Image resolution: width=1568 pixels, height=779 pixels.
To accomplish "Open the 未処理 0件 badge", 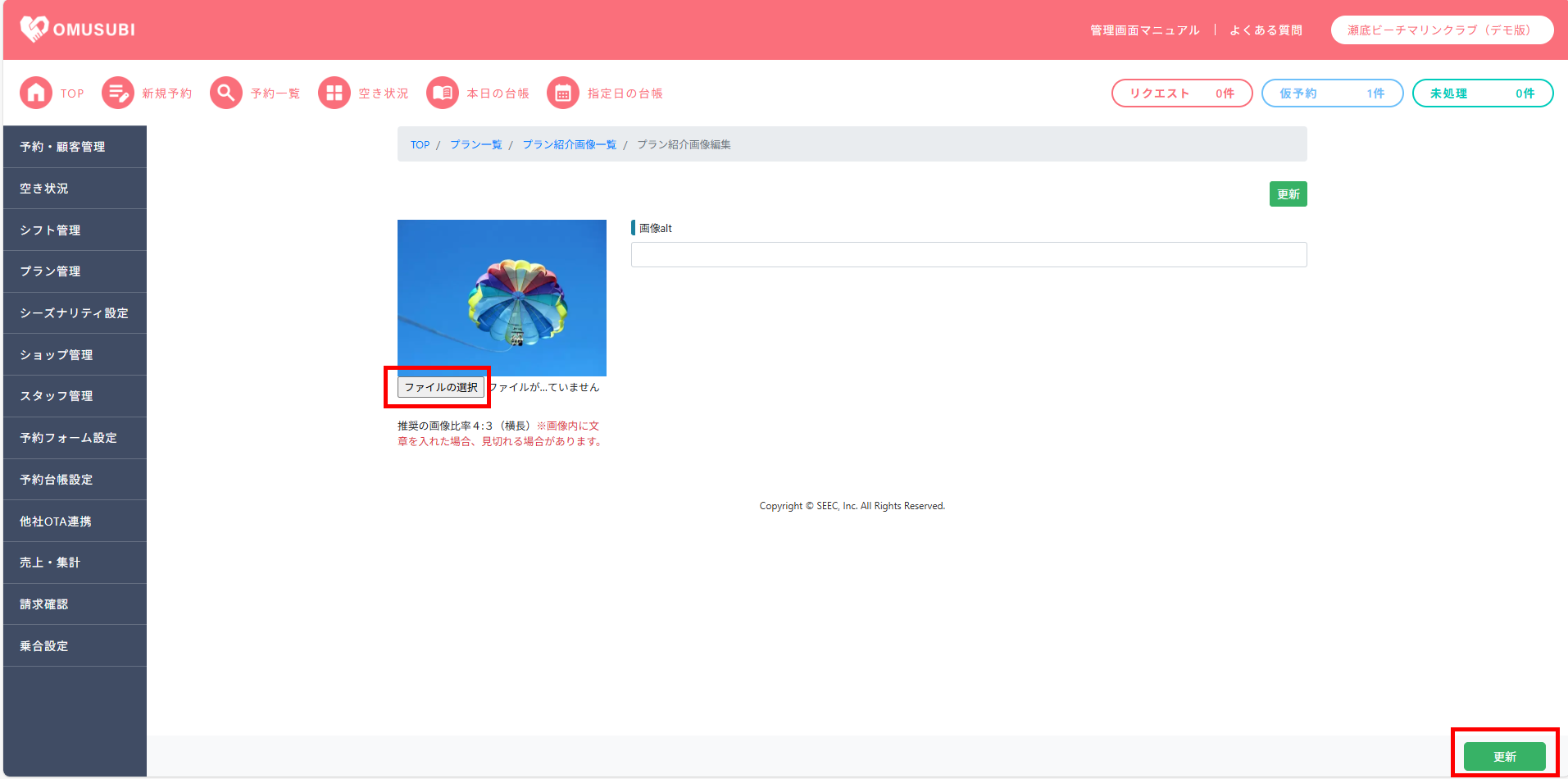I will [x=1482, y=93].
